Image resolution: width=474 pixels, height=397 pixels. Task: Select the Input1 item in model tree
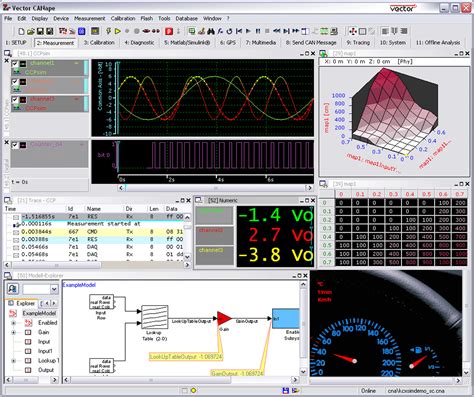tap(45, 351)
